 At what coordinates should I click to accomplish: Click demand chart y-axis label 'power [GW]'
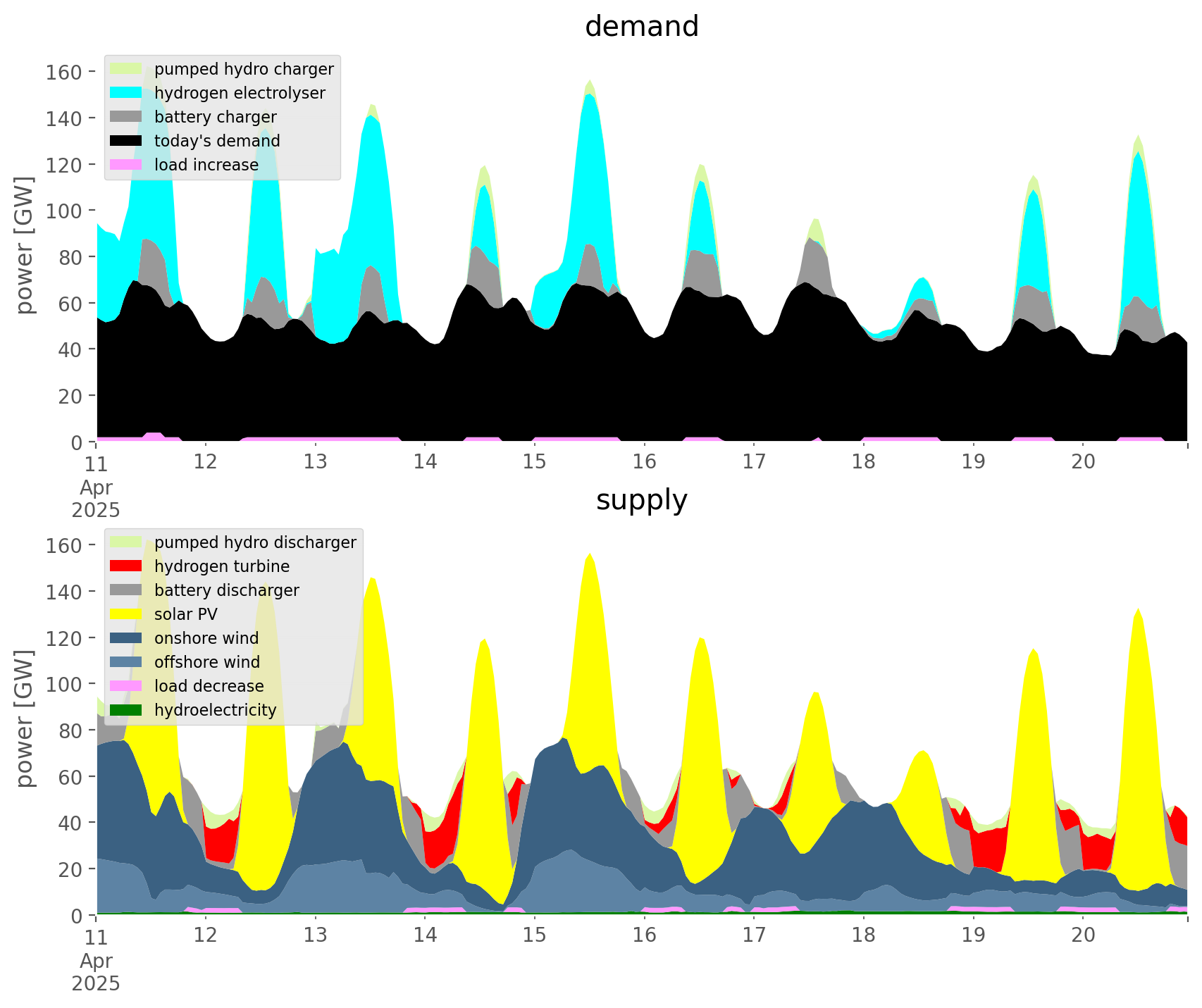point(25,246)
